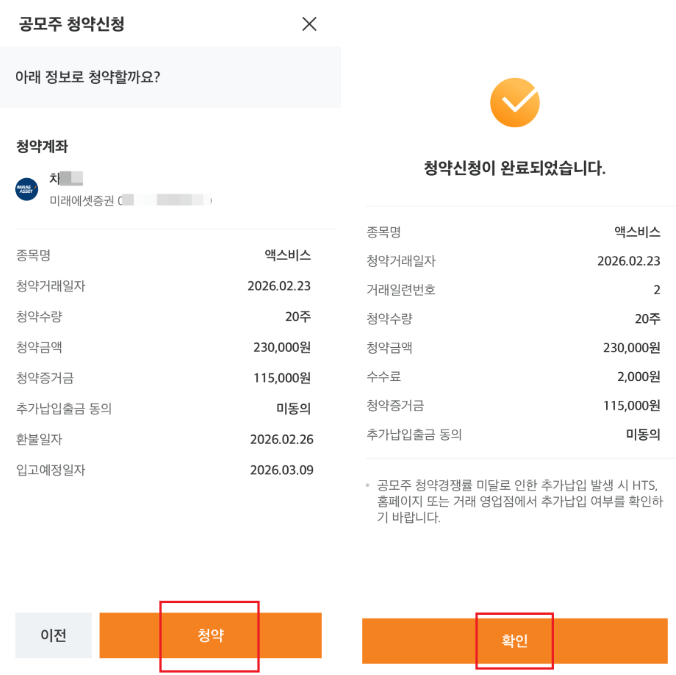The image size is (676, 675).
Task: Tap the notice about 추가납입 in HTS
Action: pyautogui.click(x=520, y=501)
